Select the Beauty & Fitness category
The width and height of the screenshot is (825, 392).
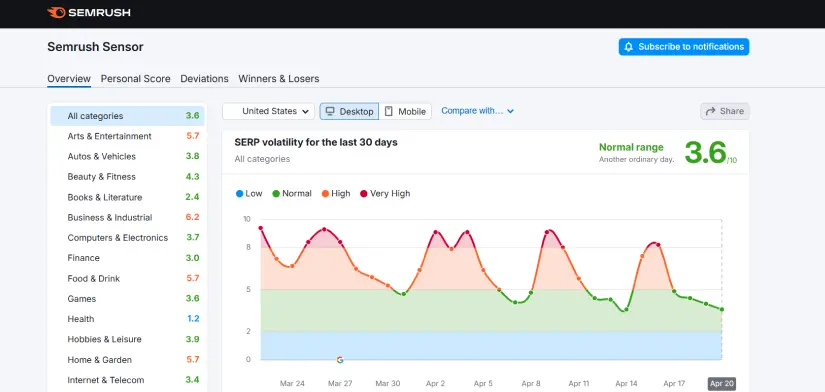coord(127,177)
